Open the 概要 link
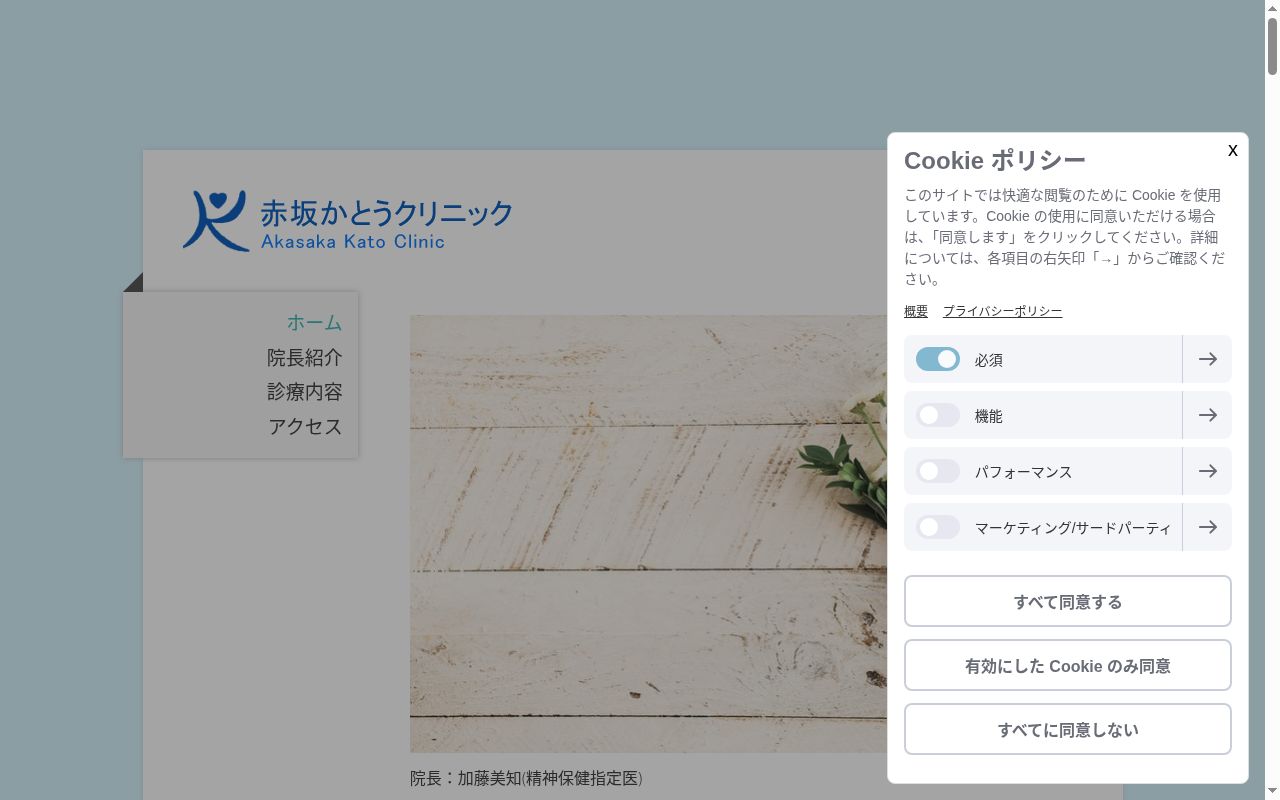This screenshot has width=1280, height=800. pos(916,311)
